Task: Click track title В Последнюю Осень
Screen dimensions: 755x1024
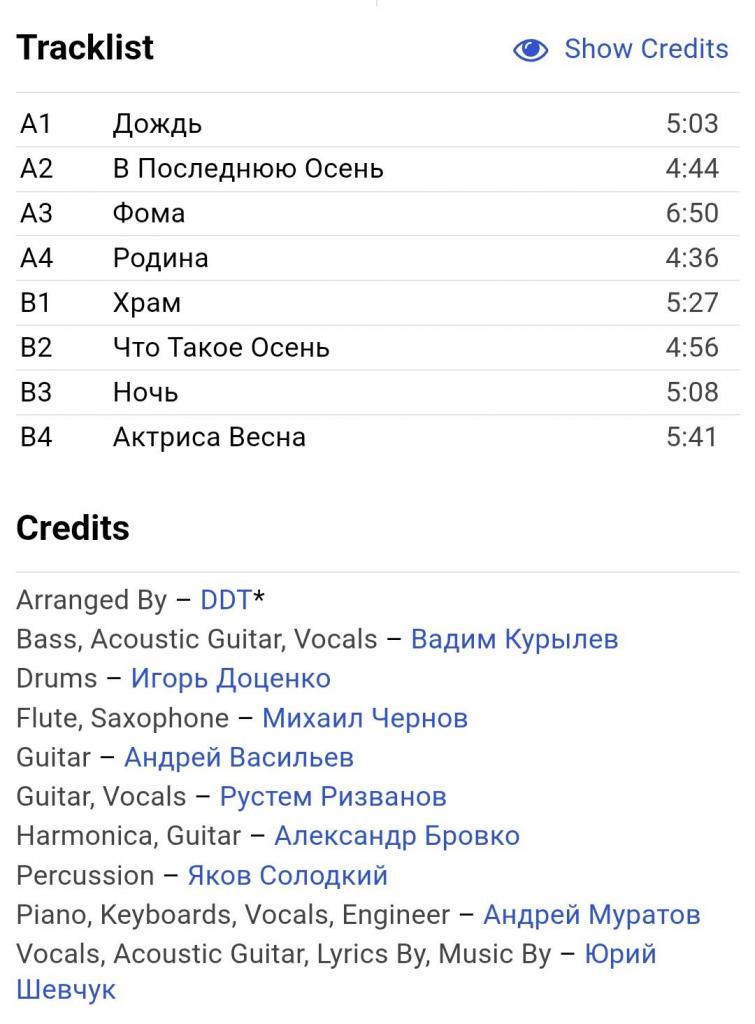Action: (248, 168)
